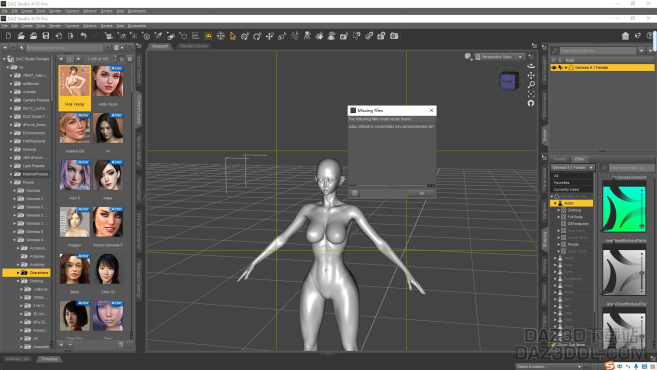Switch to the Presets tab

pos(560,159)
